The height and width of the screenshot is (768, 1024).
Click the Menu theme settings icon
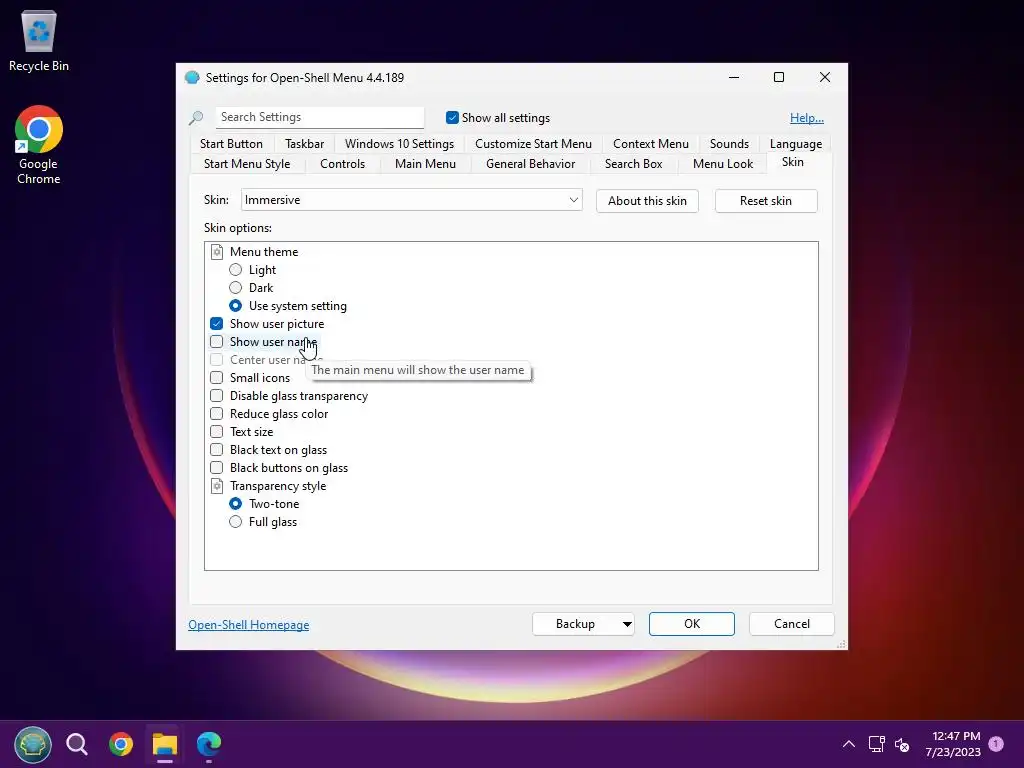217,252
